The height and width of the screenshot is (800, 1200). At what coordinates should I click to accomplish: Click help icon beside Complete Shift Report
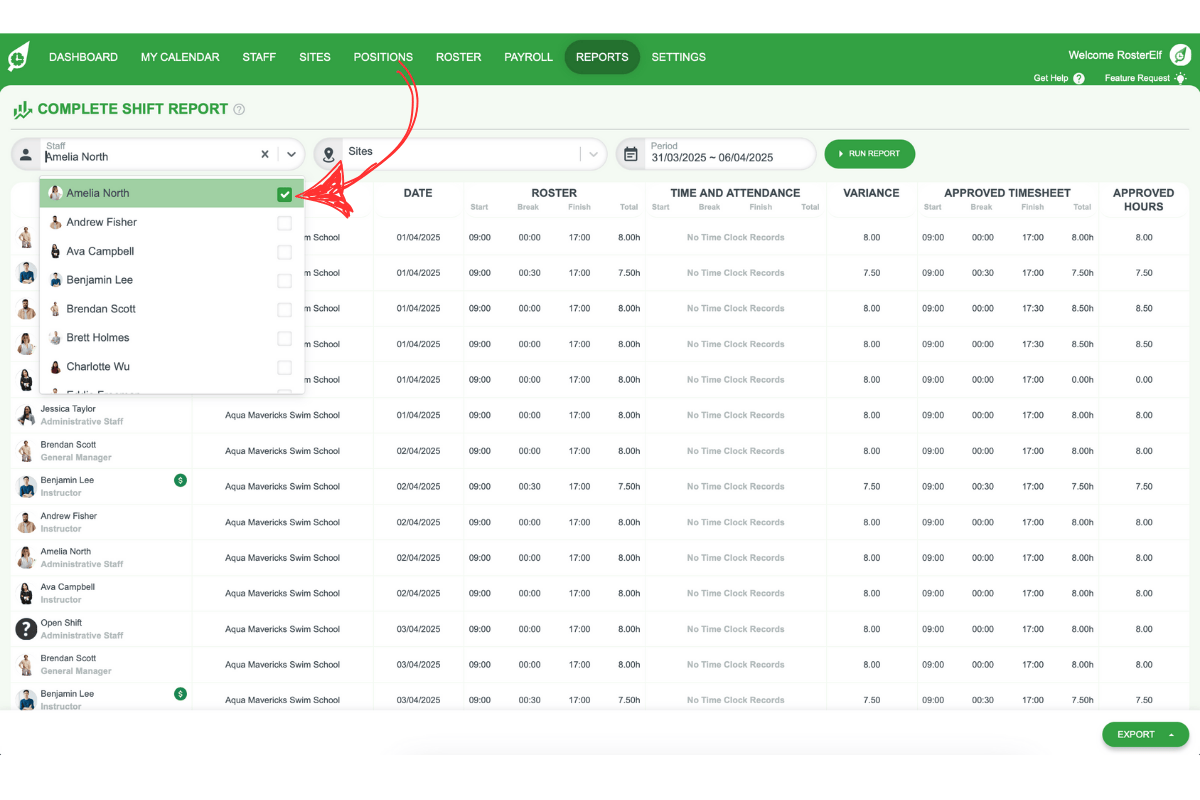[239, 110]
